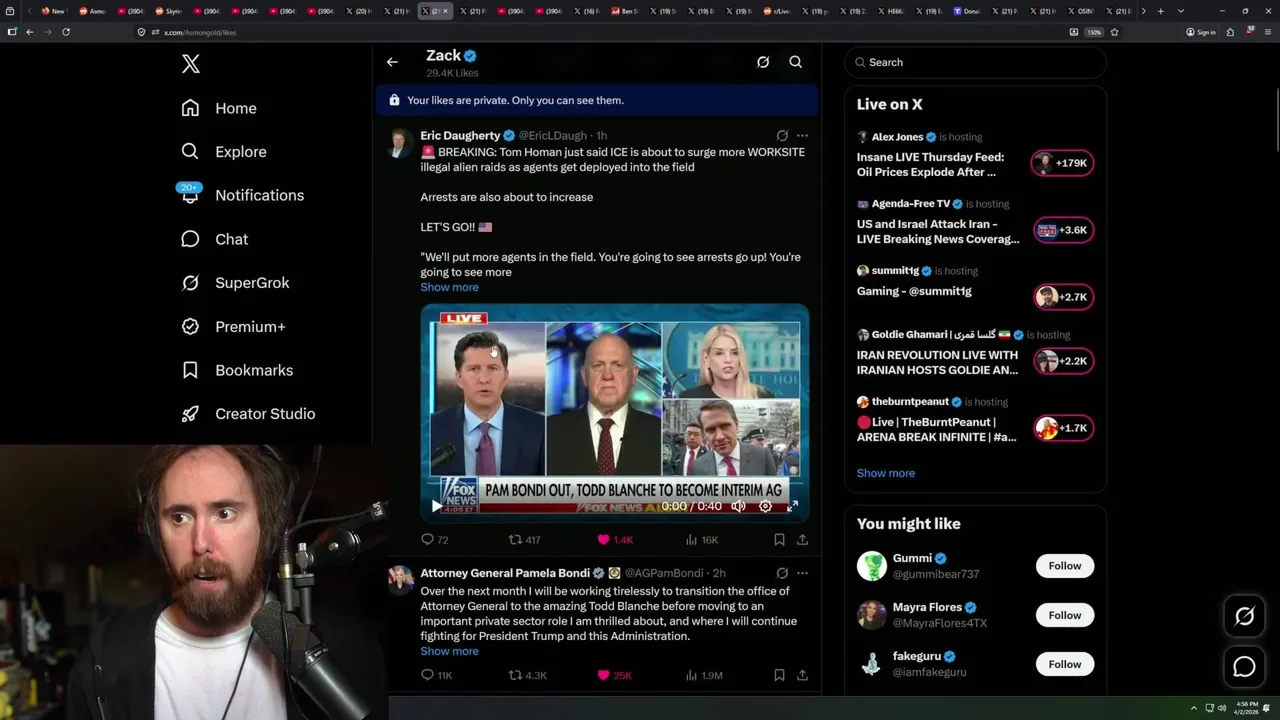Open Premium+ from the sidebar
Screen dimensions: 1280x720
click(233, 327)
